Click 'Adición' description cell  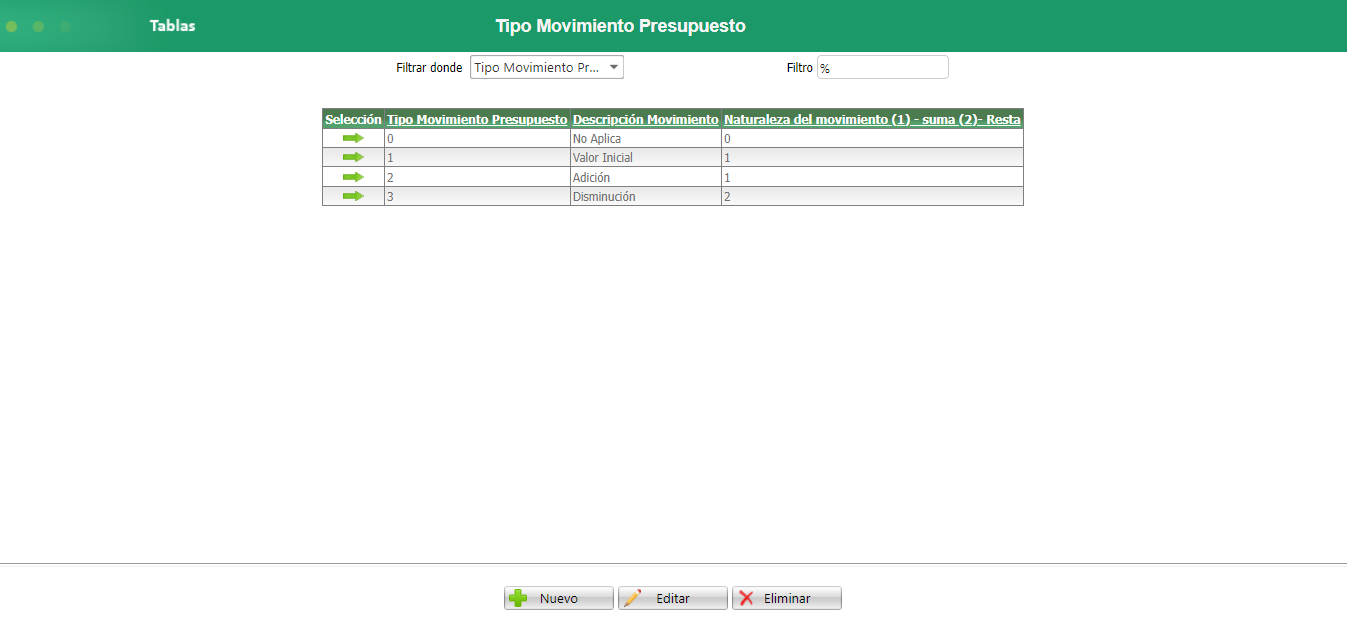coord(645,177)
